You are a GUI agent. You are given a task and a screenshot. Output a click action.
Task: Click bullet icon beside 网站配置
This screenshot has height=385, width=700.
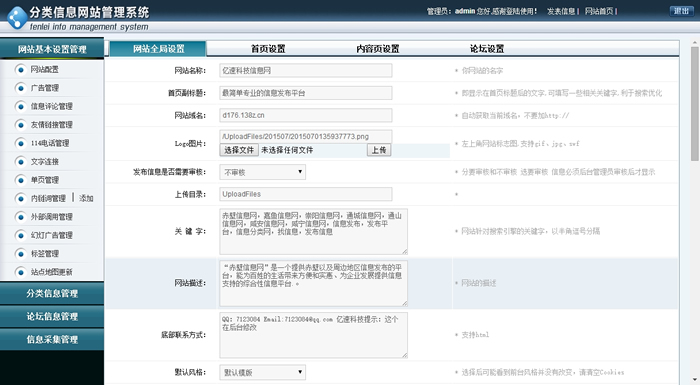coord(20,70)
